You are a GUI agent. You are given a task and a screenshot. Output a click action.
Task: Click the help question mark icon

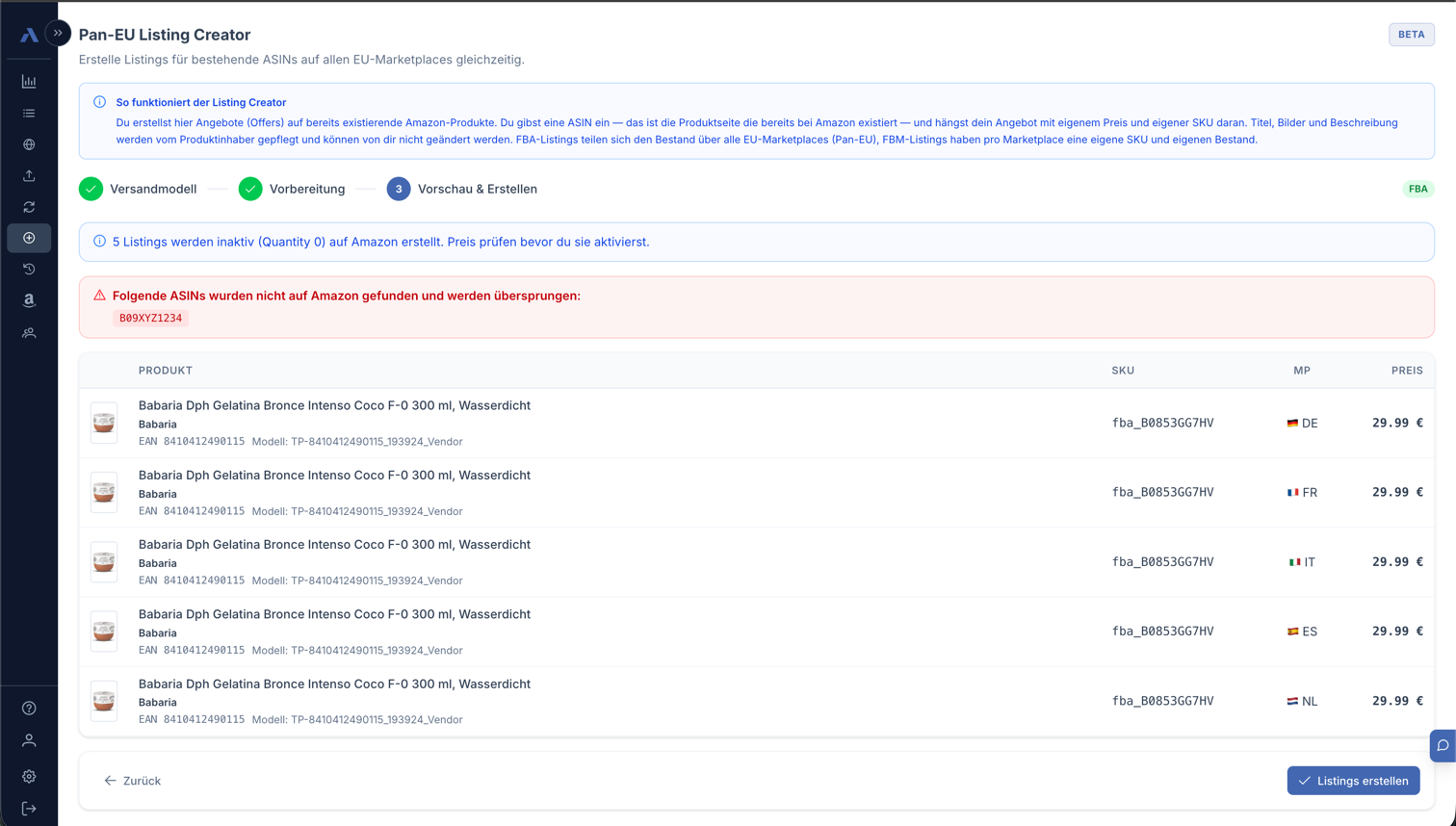click(29, 708)
